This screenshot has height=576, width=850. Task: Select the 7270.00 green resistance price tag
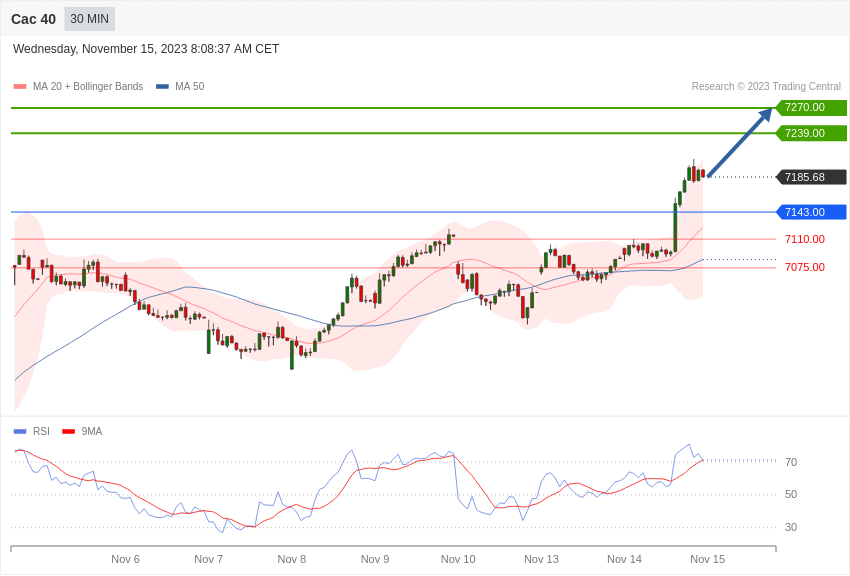810,108
